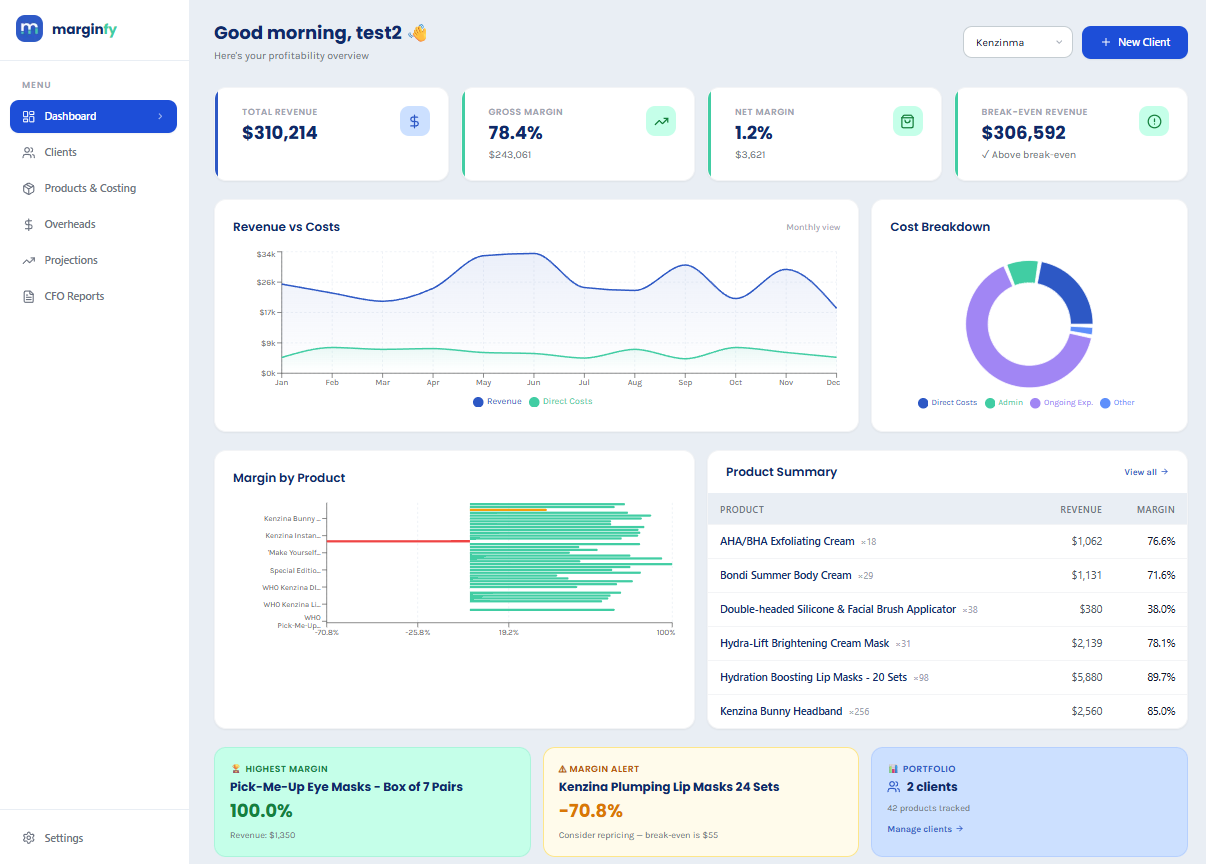1206x864 pixels.
Task: Click the plus icon in New Client button
Action: coord(1105,42)
